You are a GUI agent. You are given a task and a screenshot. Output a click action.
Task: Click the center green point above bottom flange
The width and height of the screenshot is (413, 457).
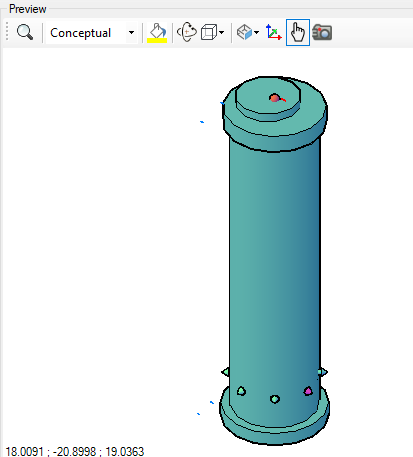[x=275, y=399]
